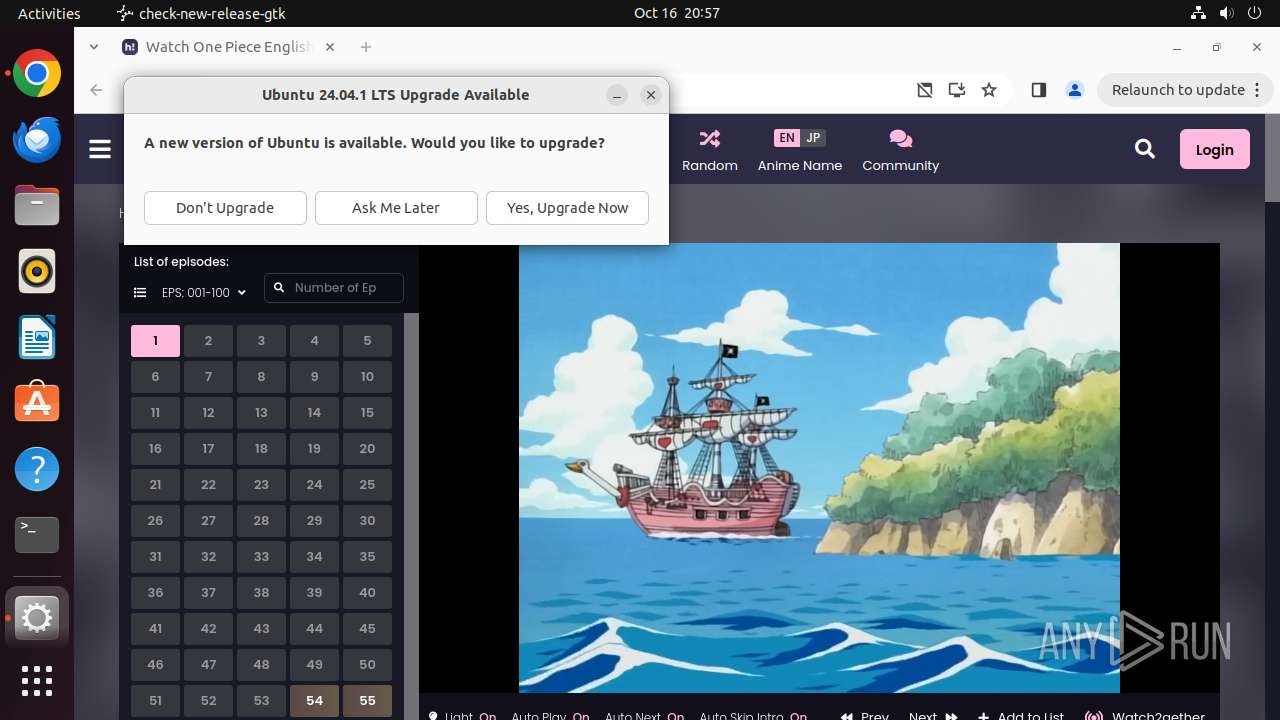
Task: Choose Ask Me Later in dialog
Action: click(396, 208)
